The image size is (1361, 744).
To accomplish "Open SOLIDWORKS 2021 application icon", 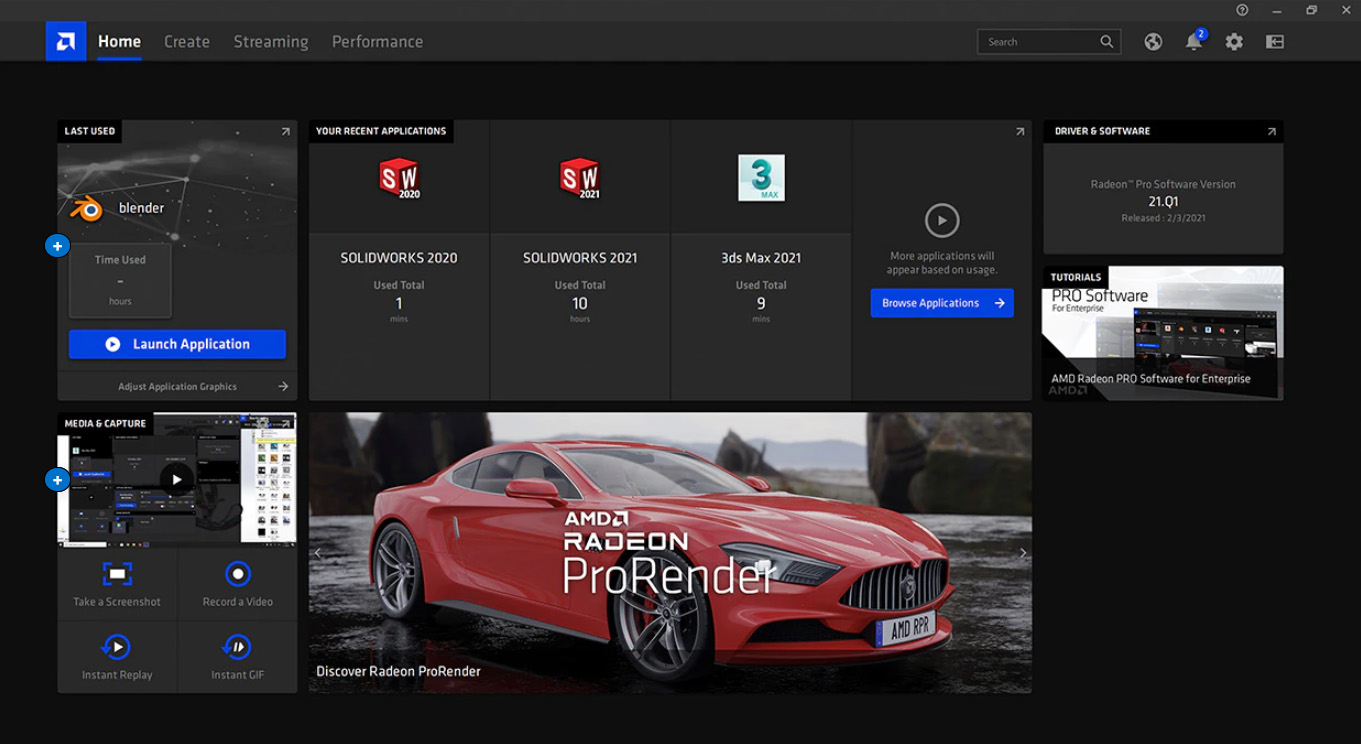I will coord(580,178).
